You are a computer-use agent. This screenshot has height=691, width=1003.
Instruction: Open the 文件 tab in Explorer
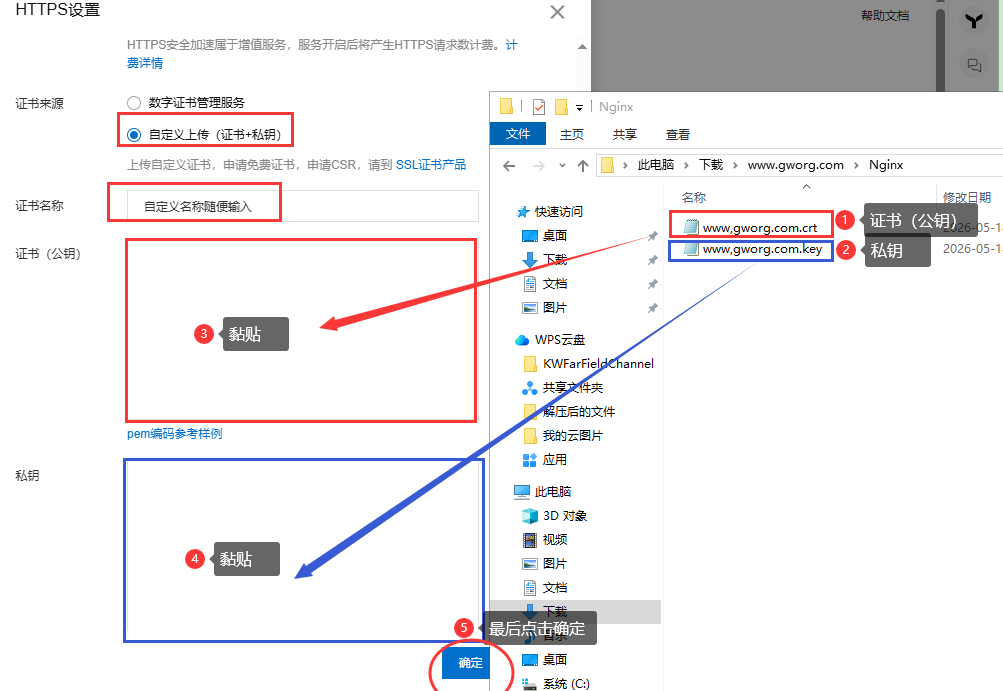coord(517,134)
